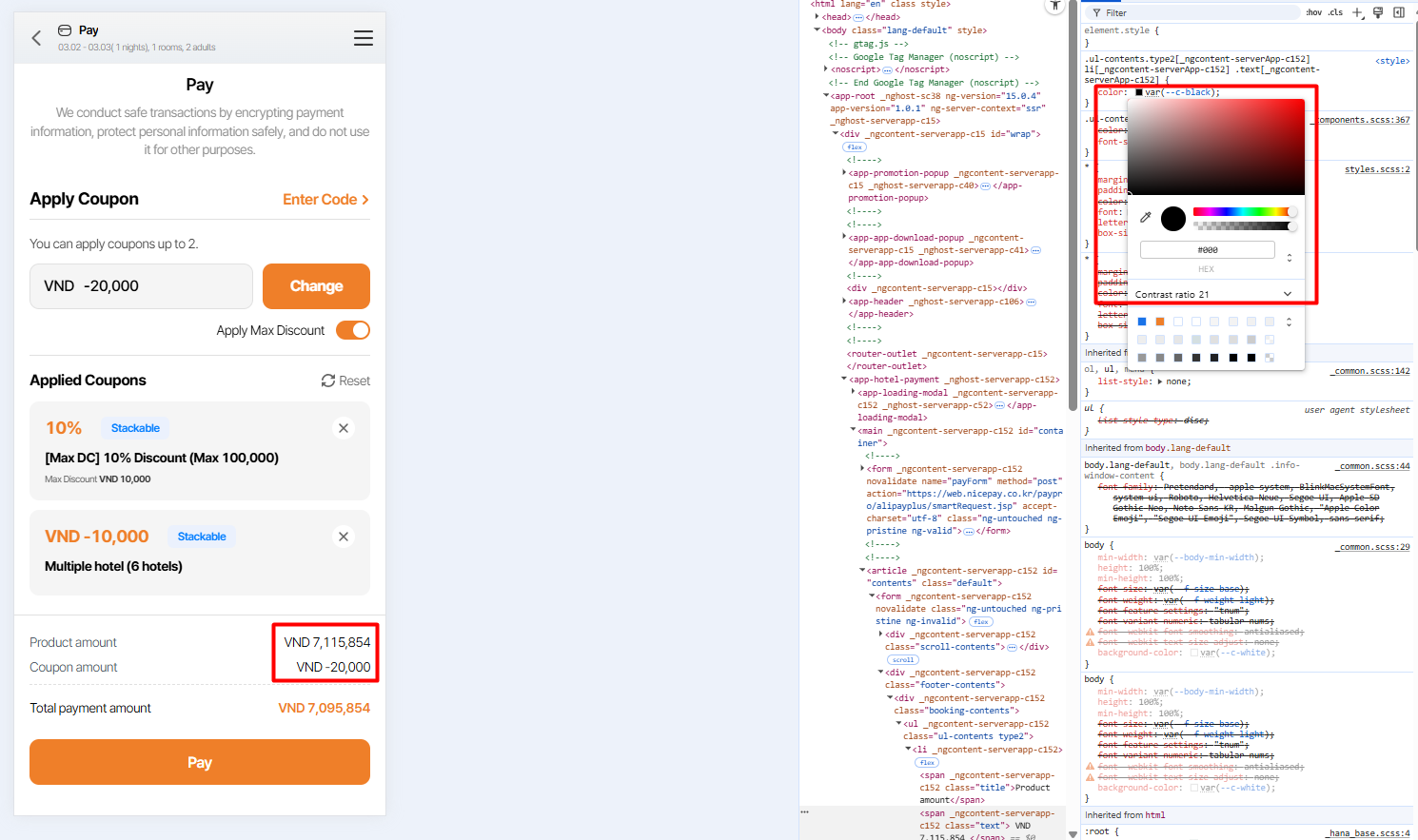Open the <style> source link
This screenshot has width=1418, height=840.
(x=1392, y=61)
